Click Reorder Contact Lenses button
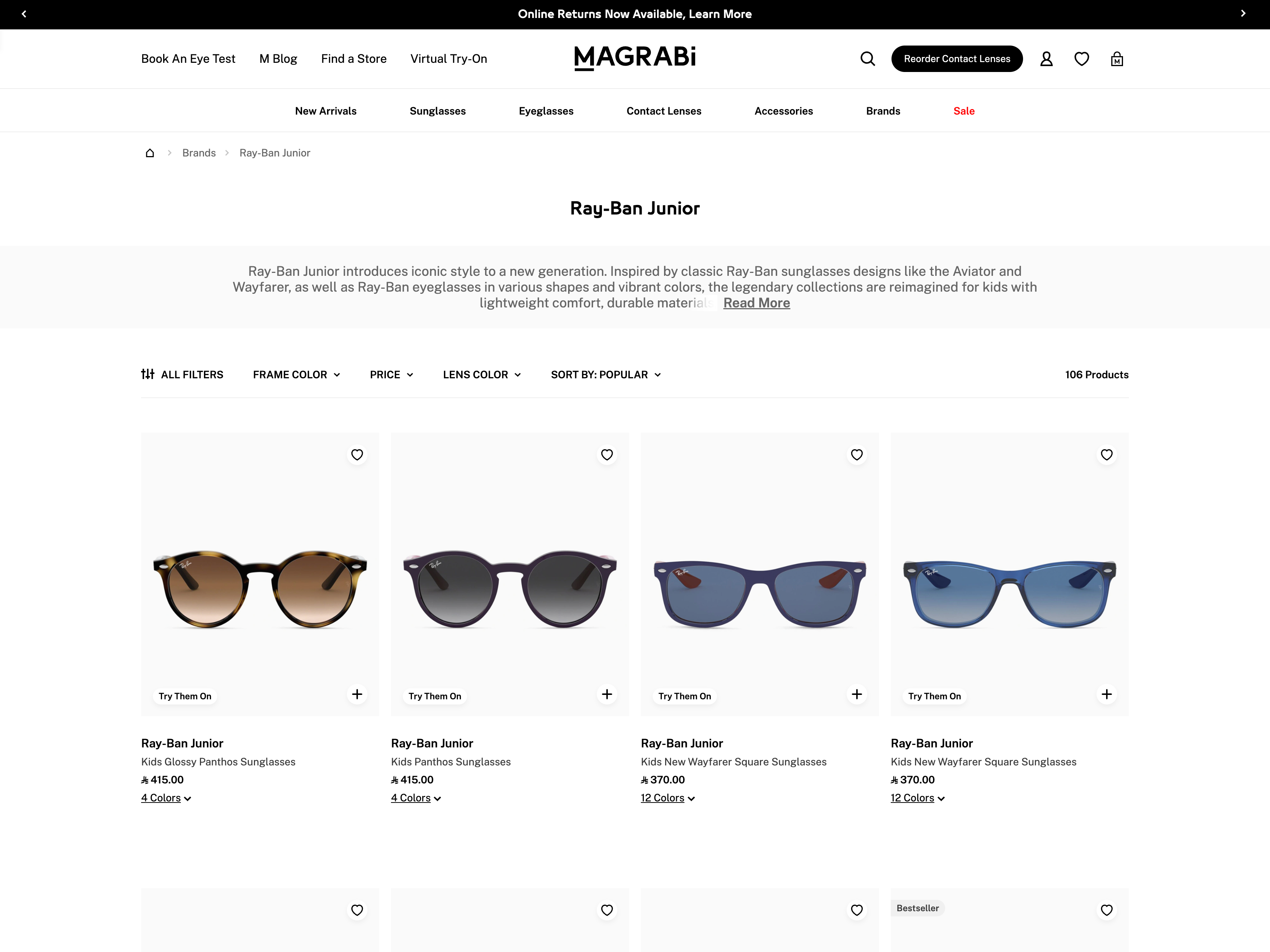 957,58
